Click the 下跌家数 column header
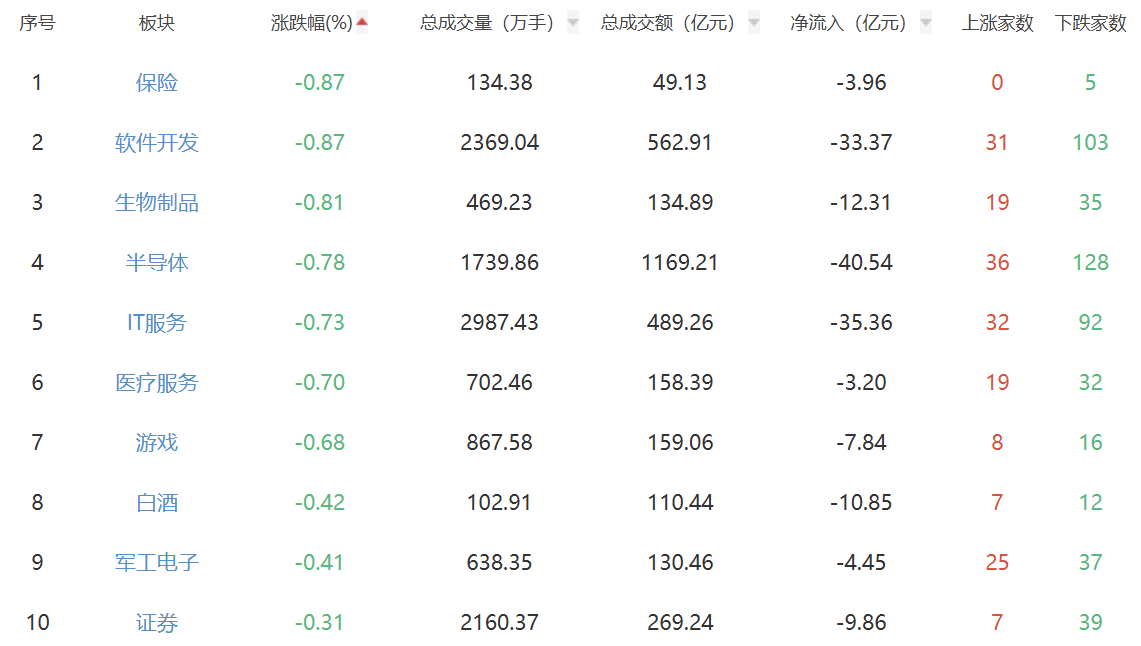Viewport: 1141px width, 646px height. point(1090,23)
